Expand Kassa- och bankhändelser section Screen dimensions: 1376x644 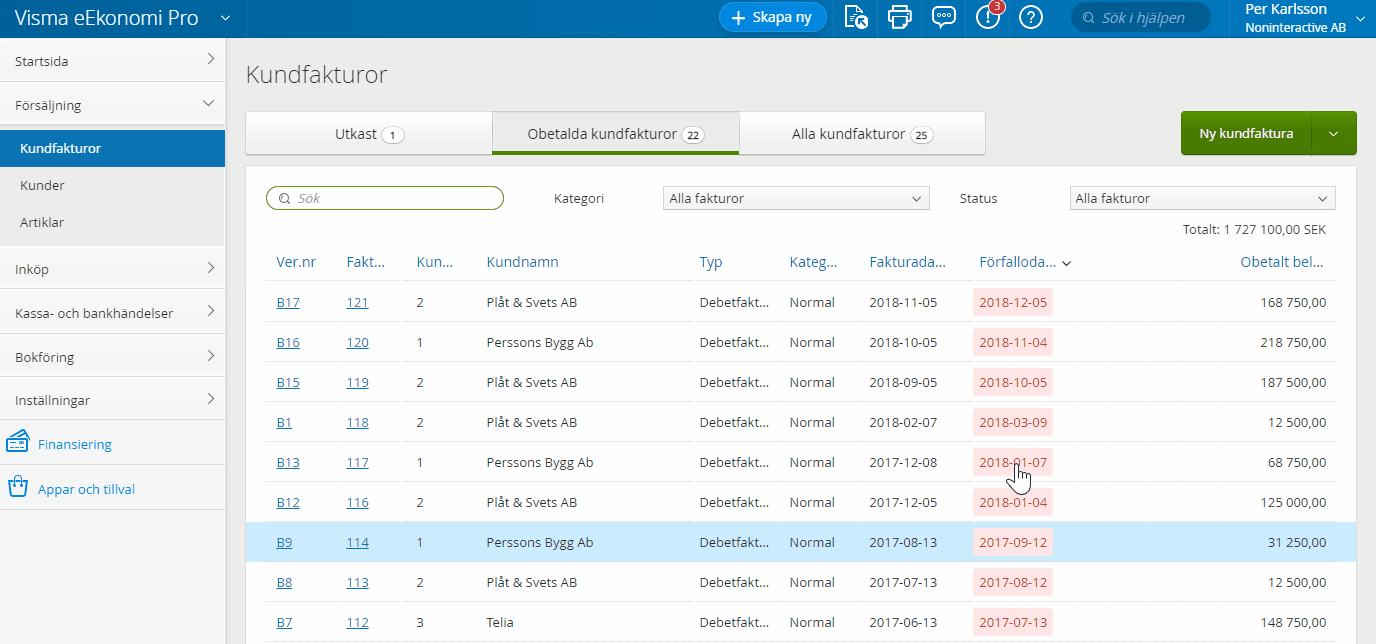(210, 311)
